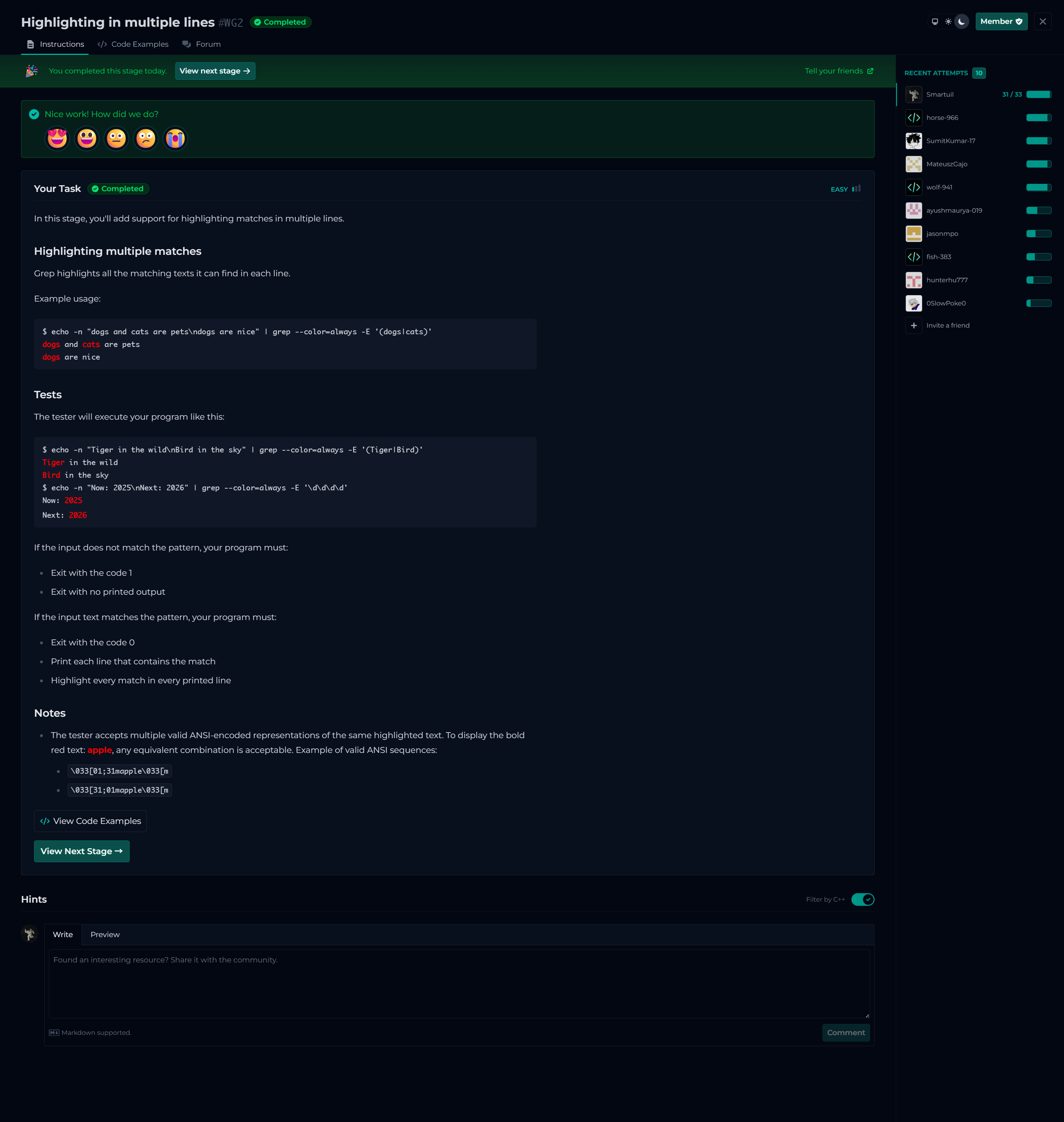The height and width of the screenshot is (1122, 1064).
Task: Pick the neutral face emoji rating
Action: 116,138
